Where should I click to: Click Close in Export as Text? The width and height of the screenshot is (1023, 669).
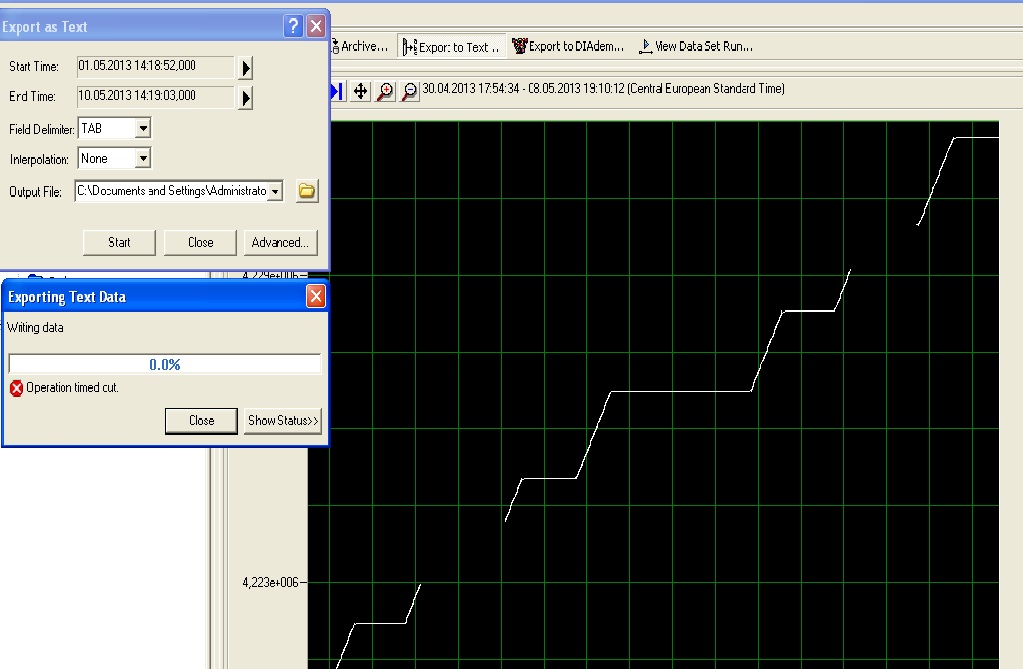click(x=200, y=242)
